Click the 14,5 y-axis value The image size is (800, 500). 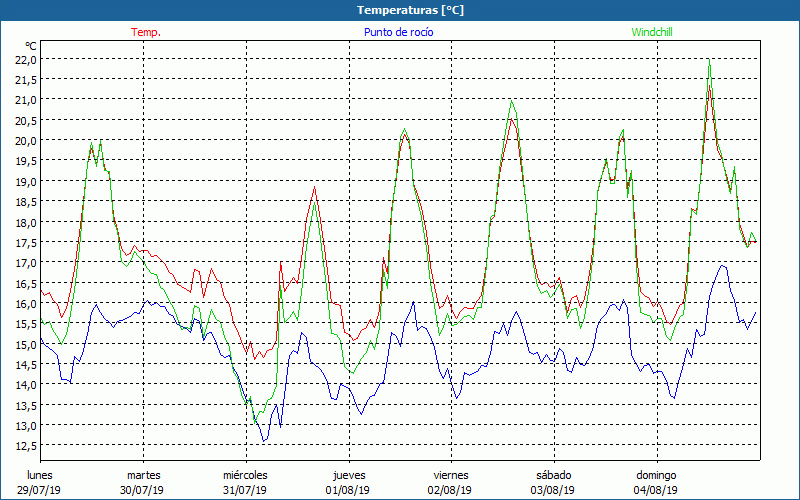(26, 364)
